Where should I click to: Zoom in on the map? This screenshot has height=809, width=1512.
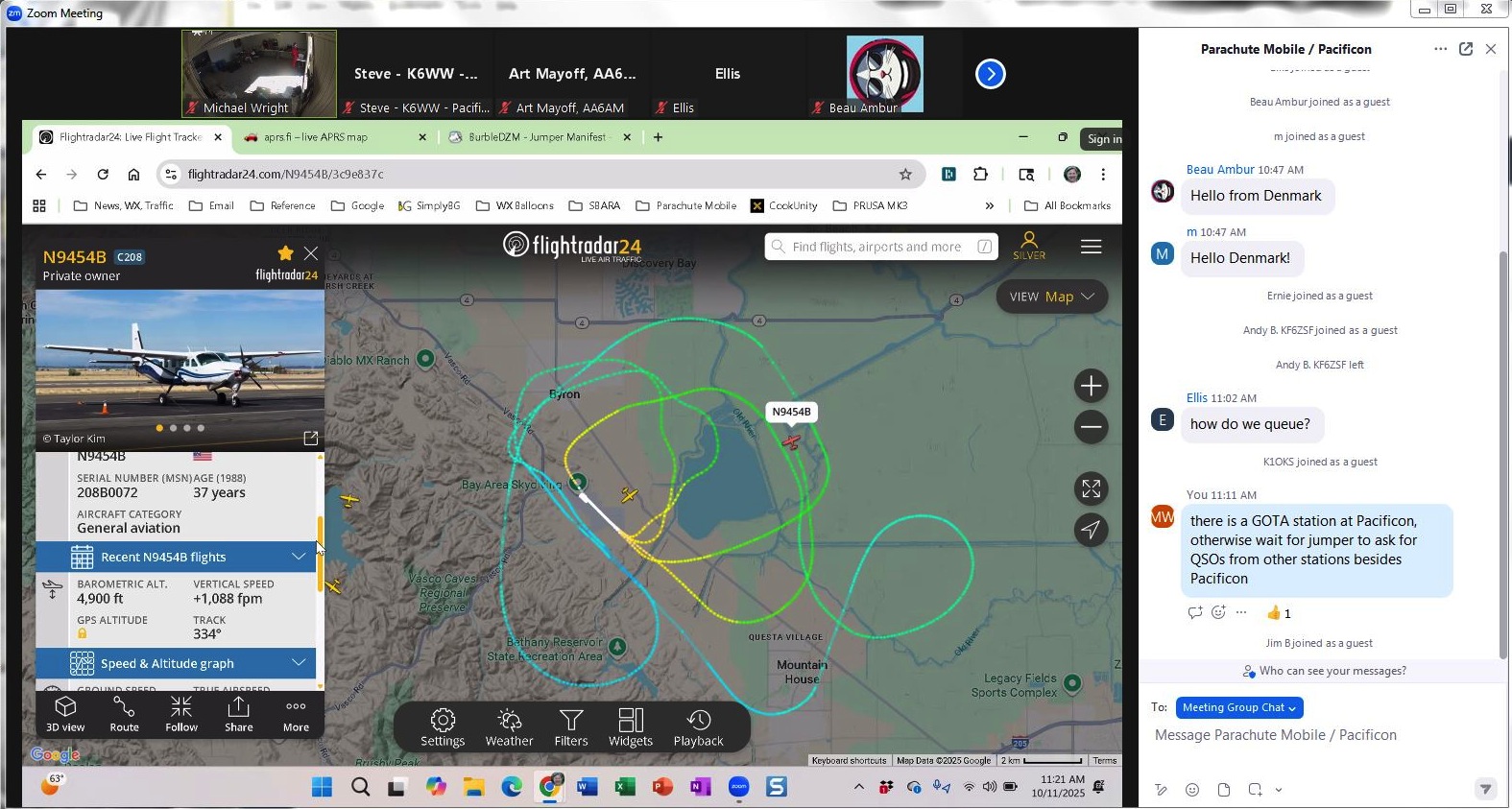[x=1091, y=386]
